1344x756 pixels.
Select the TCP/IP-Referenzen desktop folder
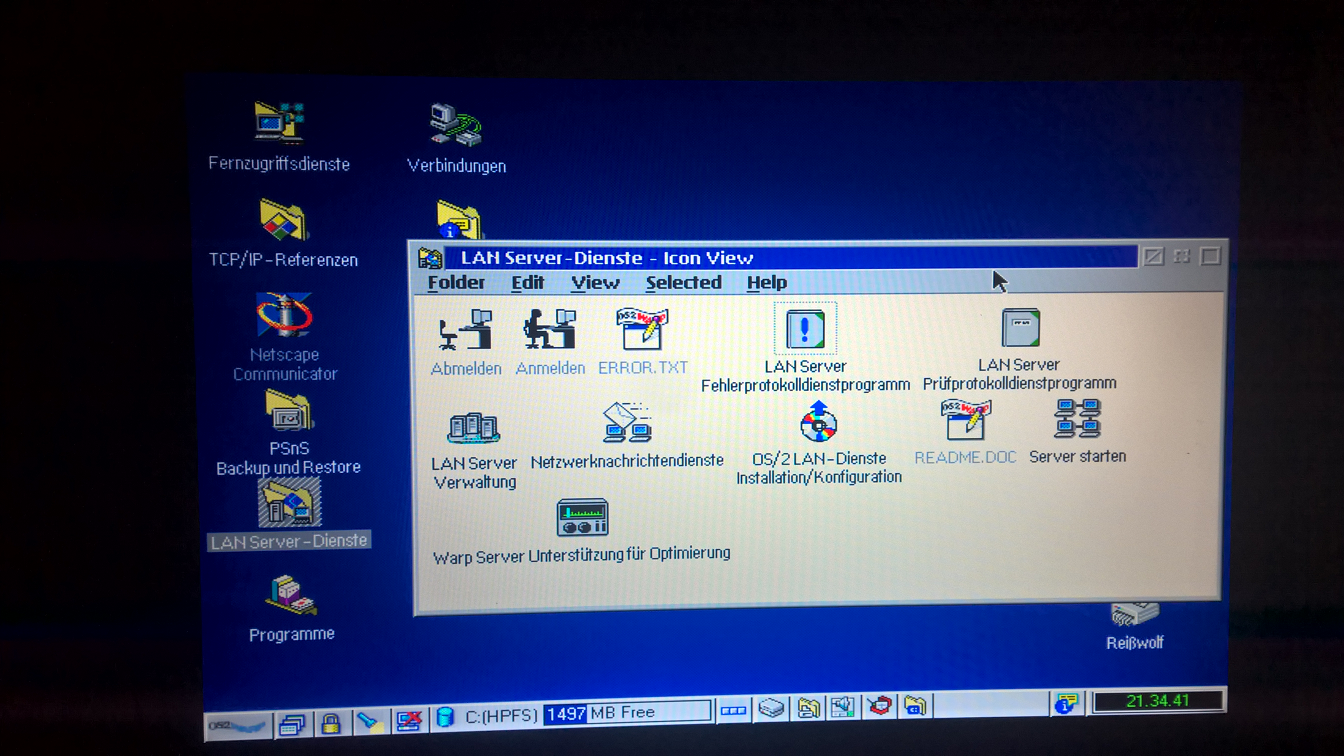(x=284, y=221)
